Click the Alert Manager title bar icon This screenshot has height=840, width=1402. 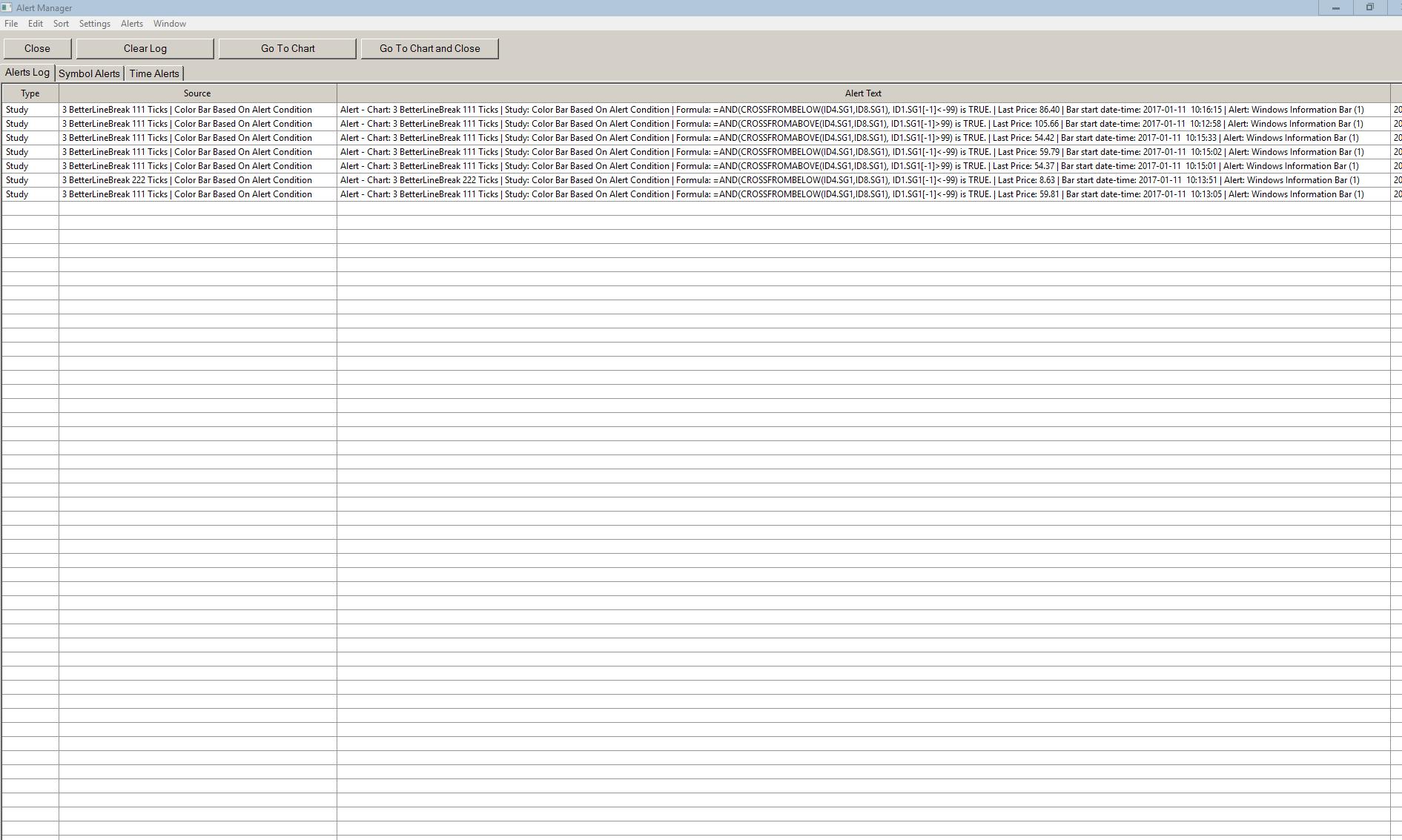pyautogui.click(x=7, y=7)
